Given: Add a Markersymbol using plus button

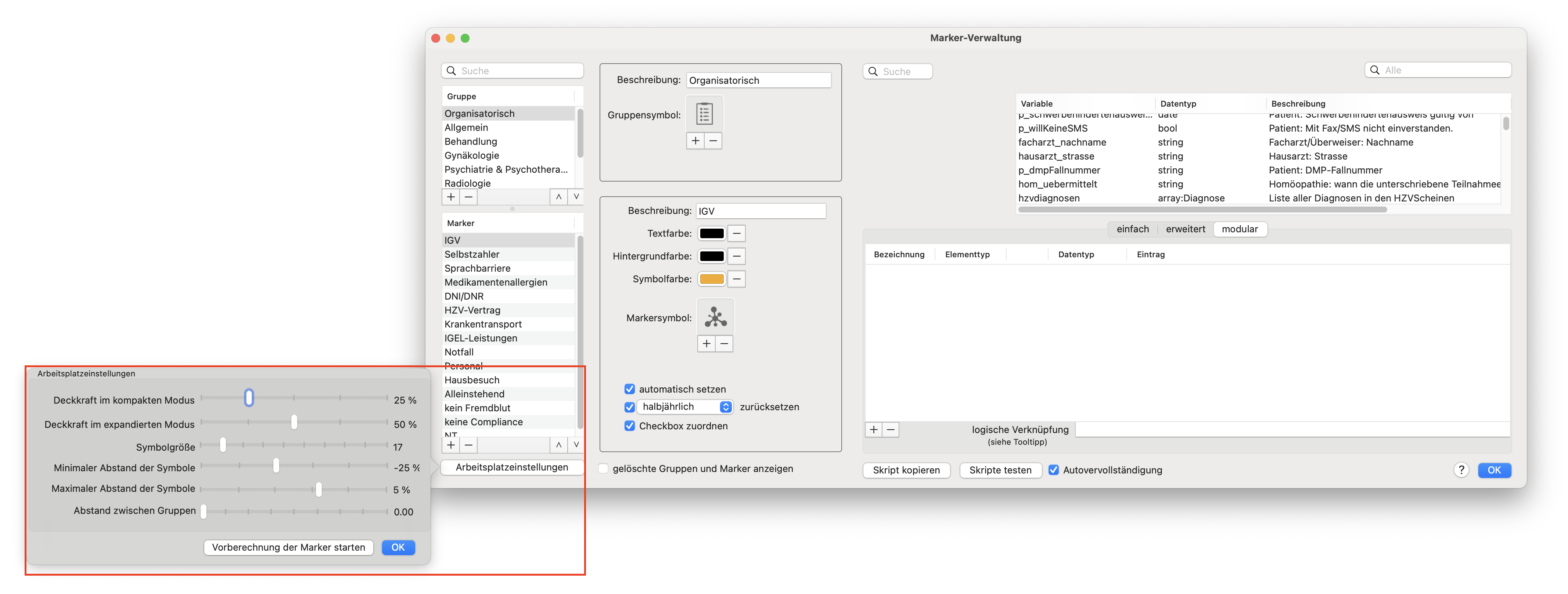Looking at the screenshot, I should (x=706, y=344).
